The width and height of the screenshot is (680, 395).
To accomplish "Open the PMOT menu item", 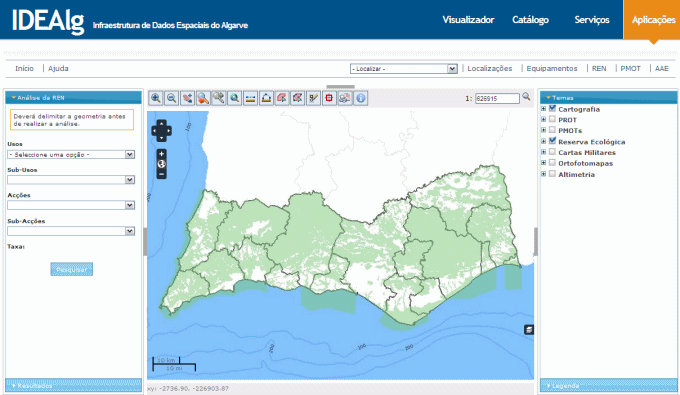I will coord(630,69).
